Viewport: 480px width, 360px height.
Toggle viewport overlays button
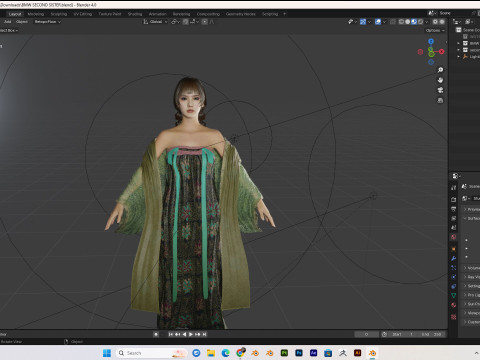point(378,22)
